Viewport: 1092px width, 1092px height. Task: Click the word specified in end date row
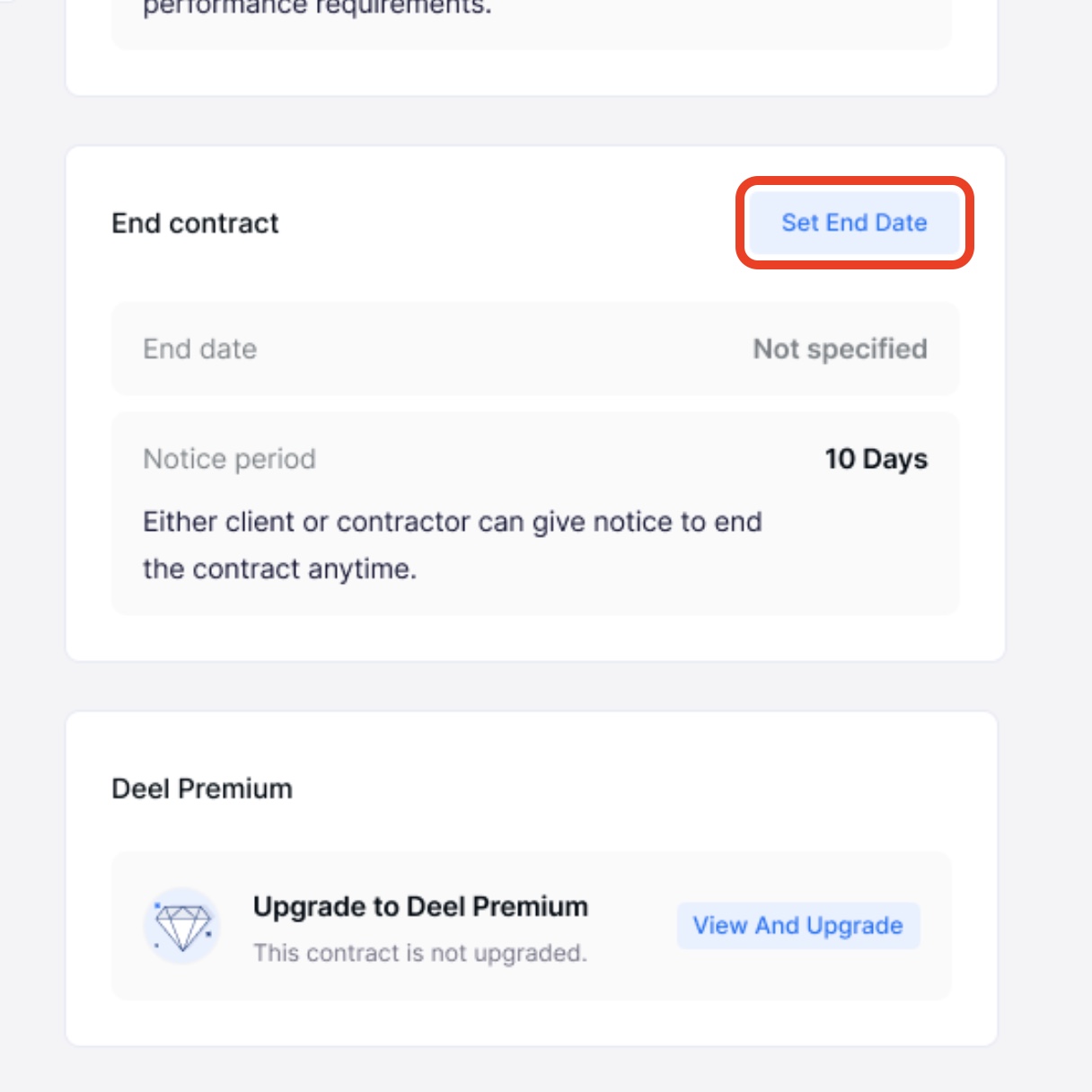(867, 349)
